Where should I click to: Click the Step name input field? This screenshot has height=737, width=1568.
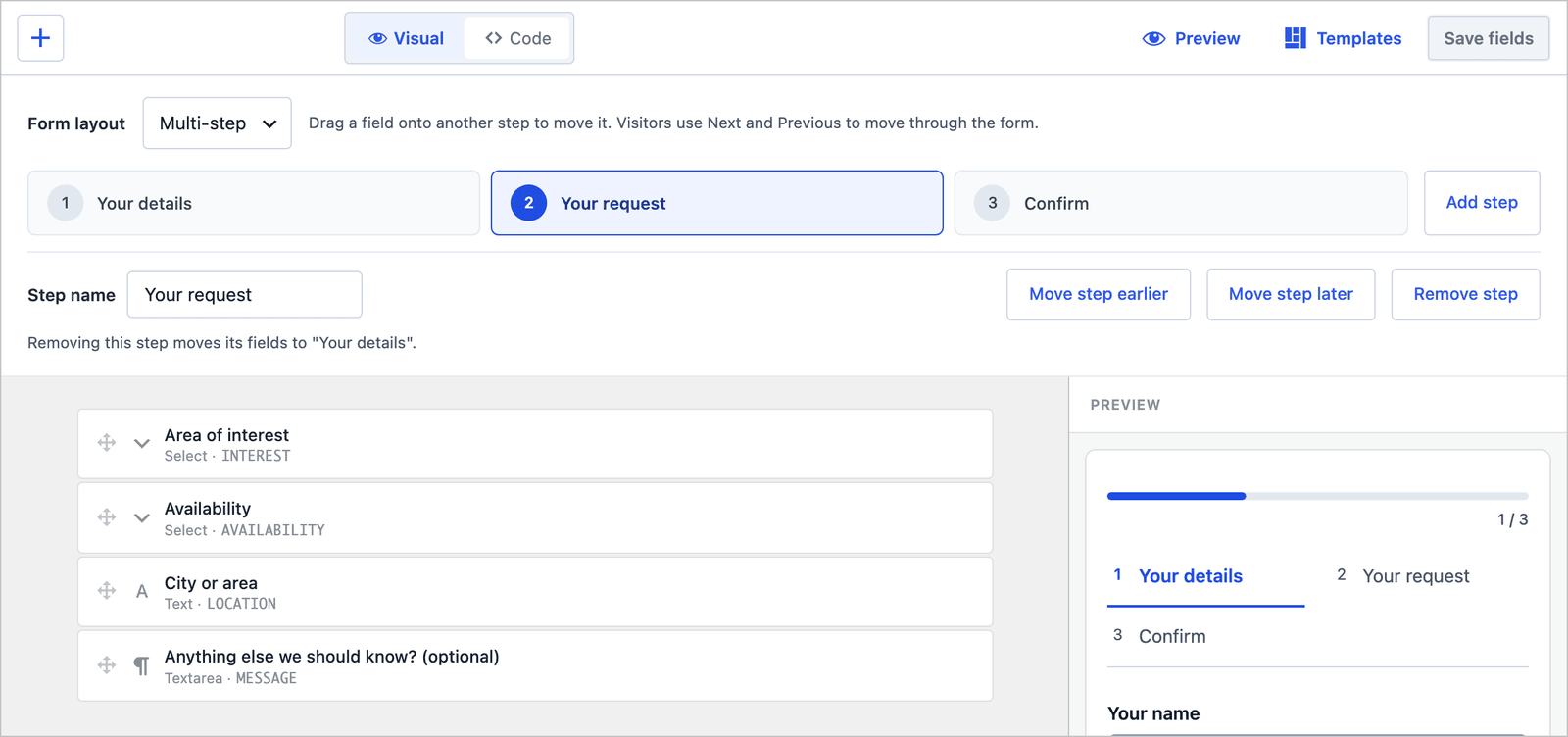[x=245, y=295]
